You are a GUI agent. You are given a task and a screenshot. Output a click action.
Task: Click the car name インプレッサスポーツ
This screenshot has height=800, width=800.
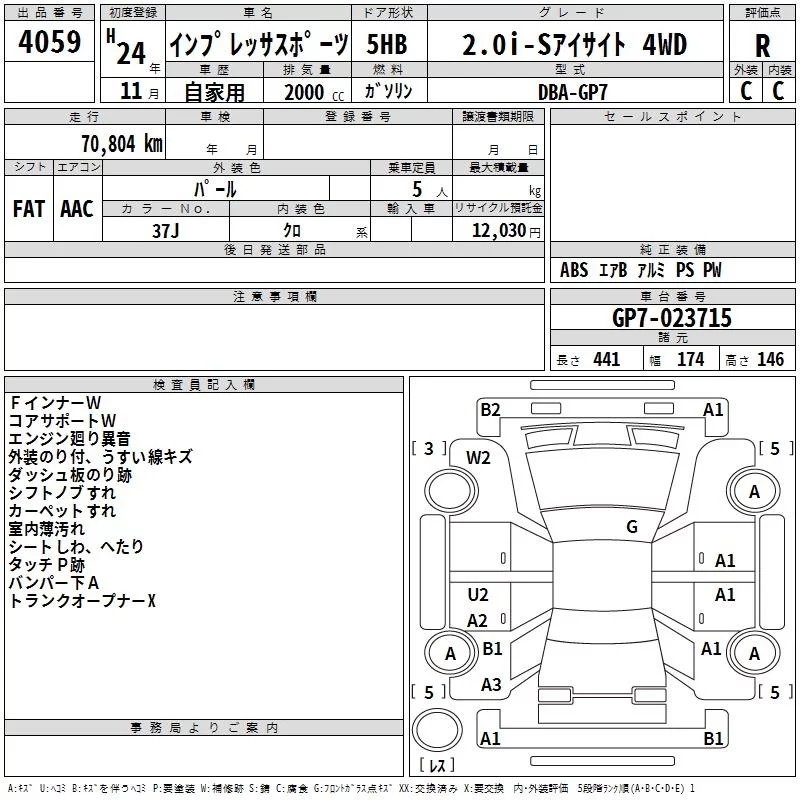point(259,44)
